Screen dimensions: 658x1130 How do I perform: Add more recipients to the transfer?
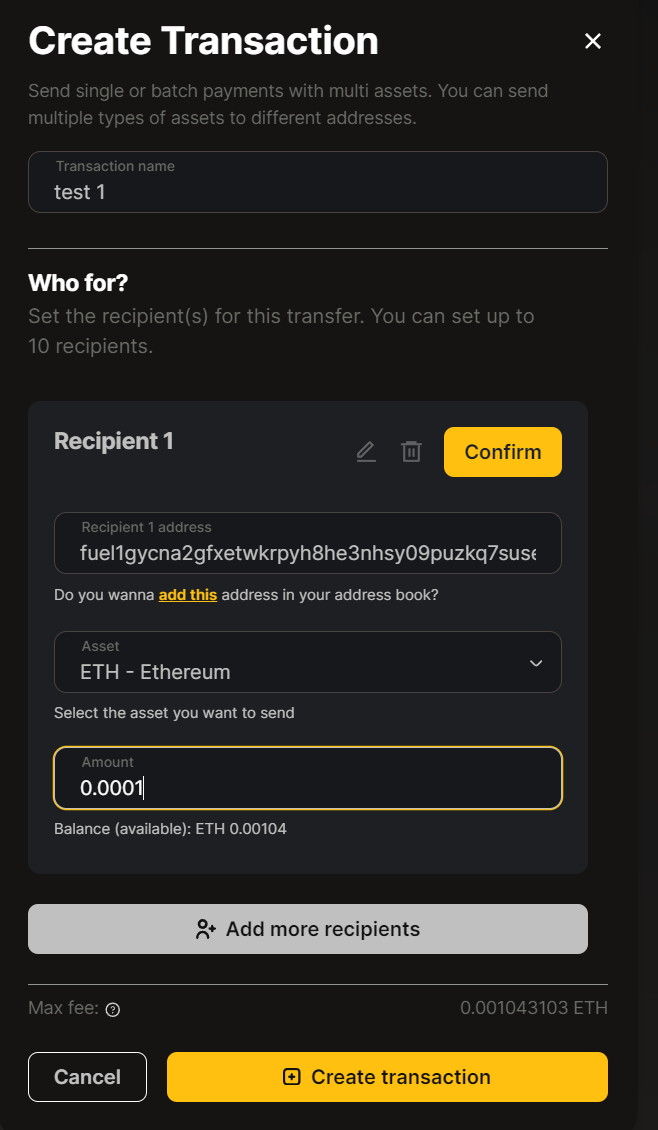308,929
